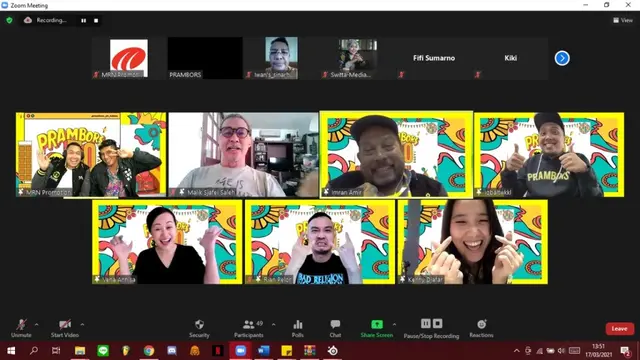Open the Participants panel

point(249,328)
